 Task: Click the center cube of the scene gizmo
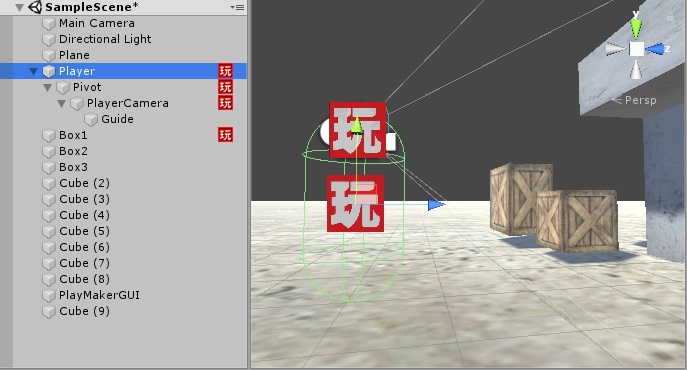coord(637,49)
